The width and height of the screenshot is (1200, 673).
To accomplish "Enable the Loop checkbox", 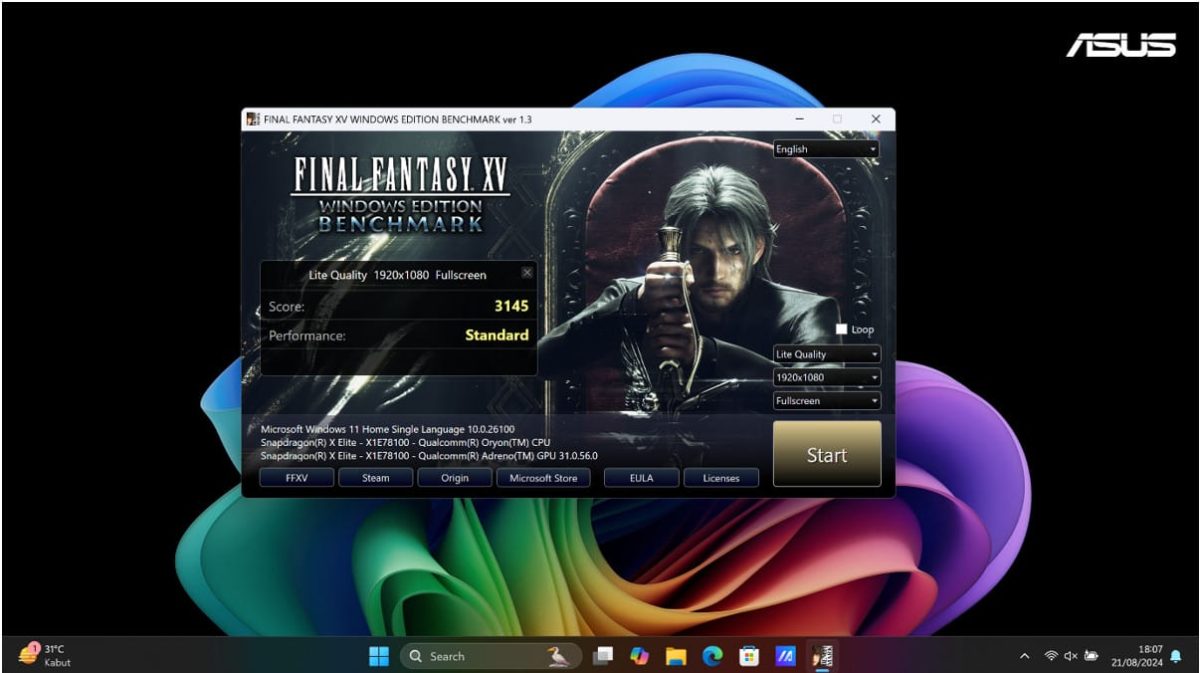I will click(x=842, y=329).
